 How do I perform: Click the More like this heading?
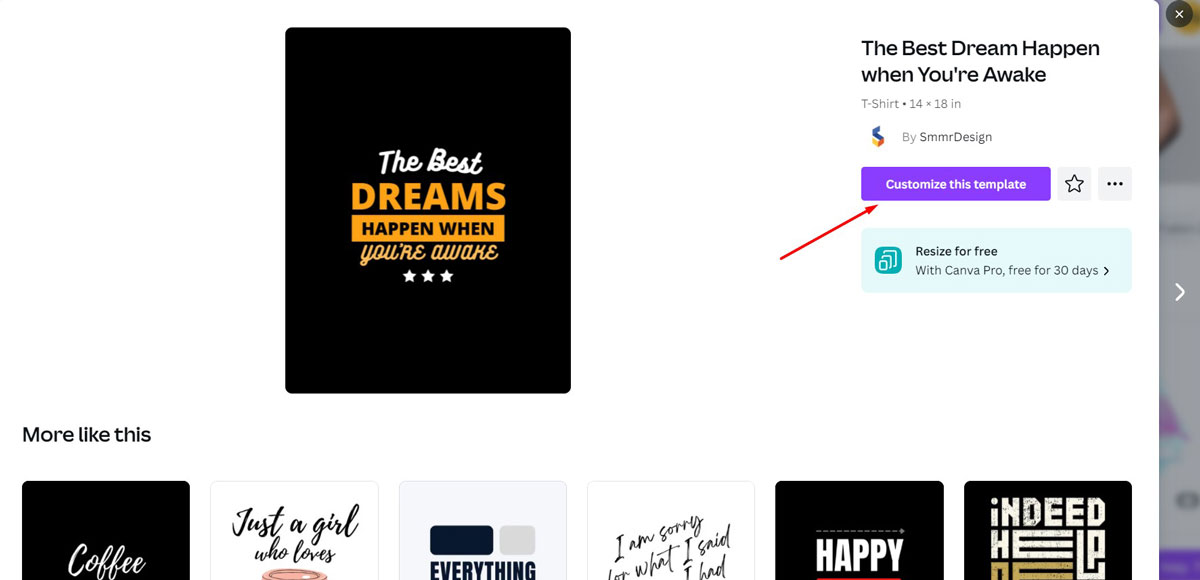(x=87, y=434)
